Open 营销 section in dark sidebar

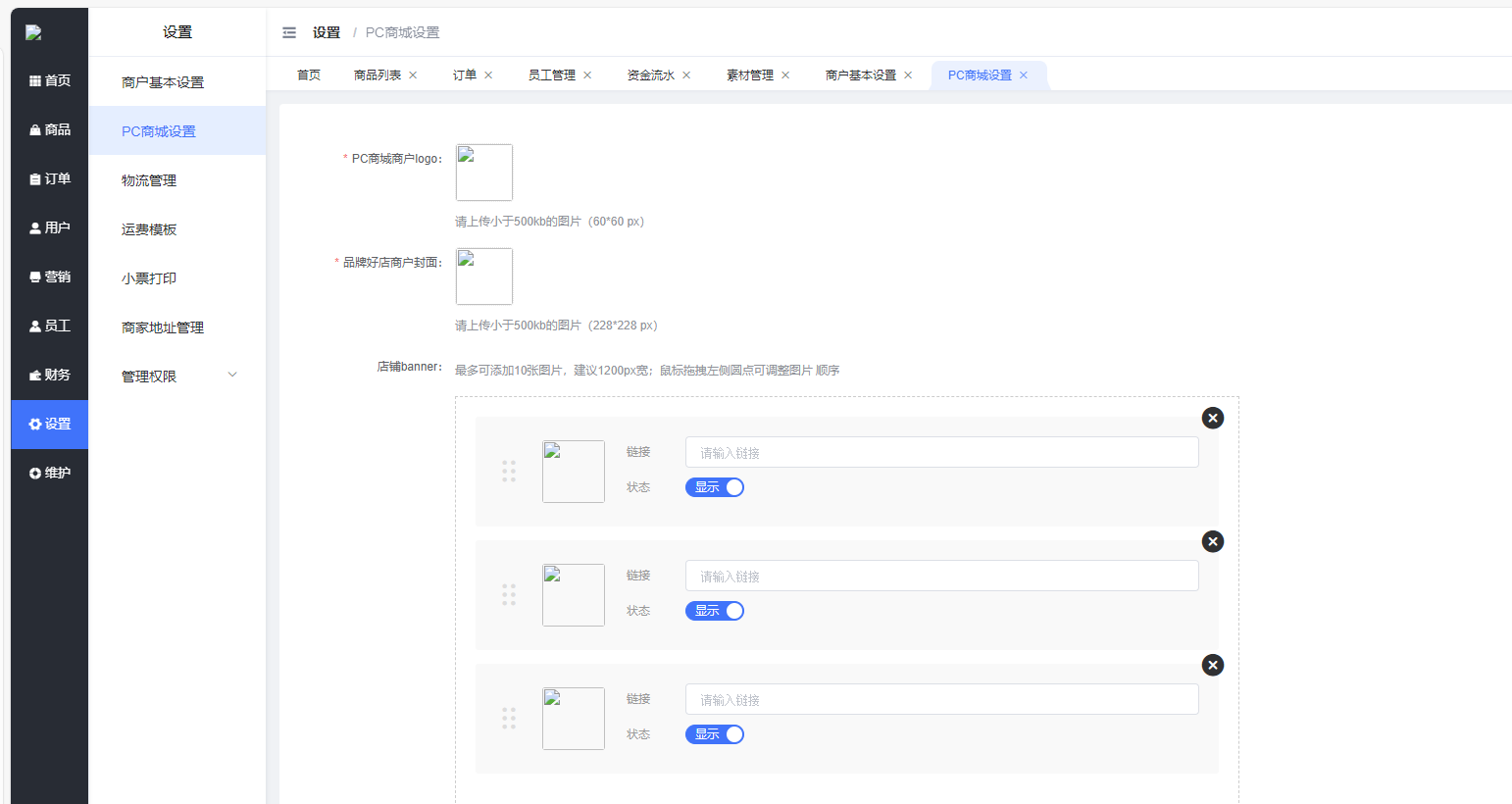coord(50,277)
